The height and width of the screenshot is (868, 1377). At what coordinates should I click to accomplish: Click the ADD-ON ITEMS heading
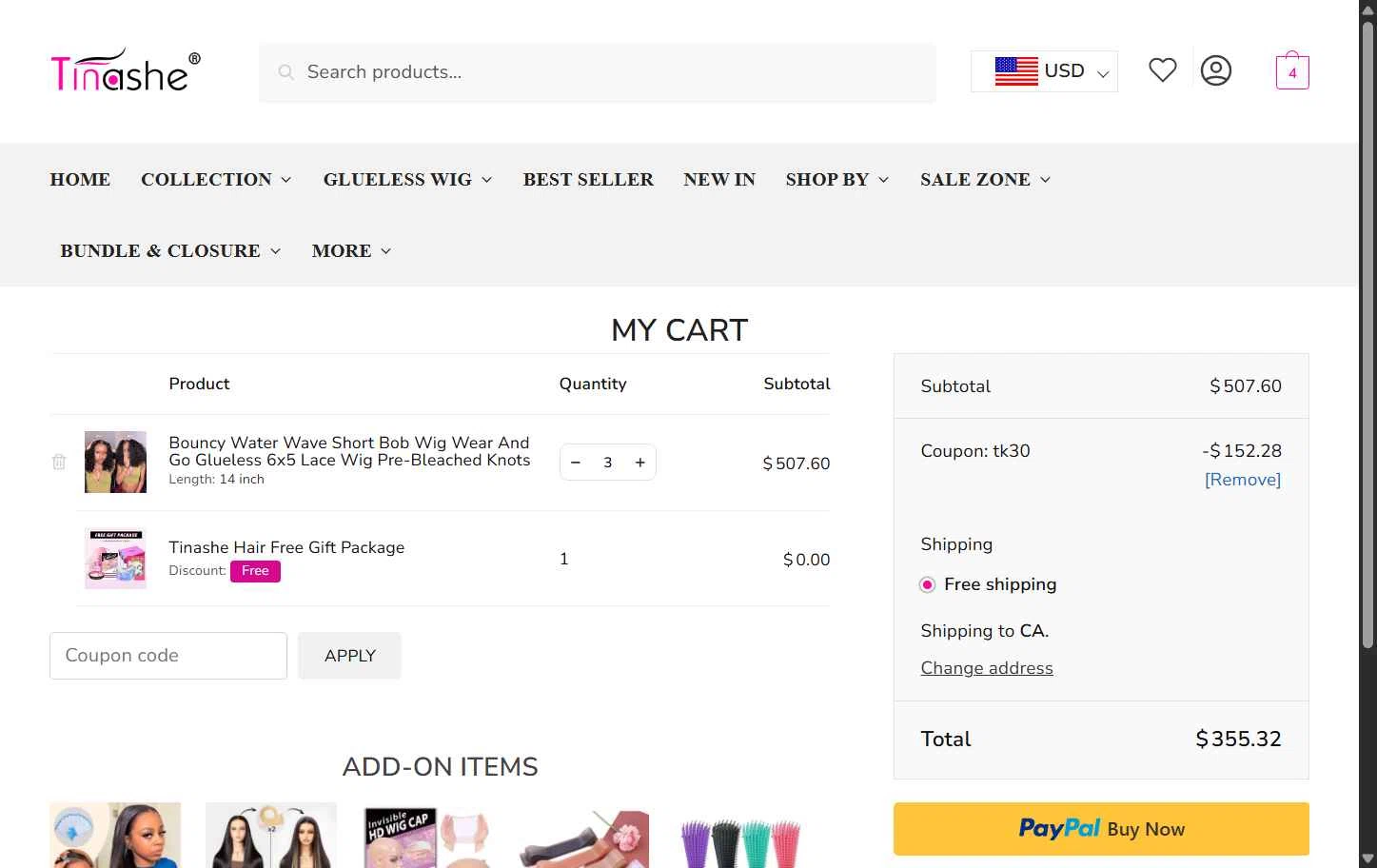click(x=440, y=767)
